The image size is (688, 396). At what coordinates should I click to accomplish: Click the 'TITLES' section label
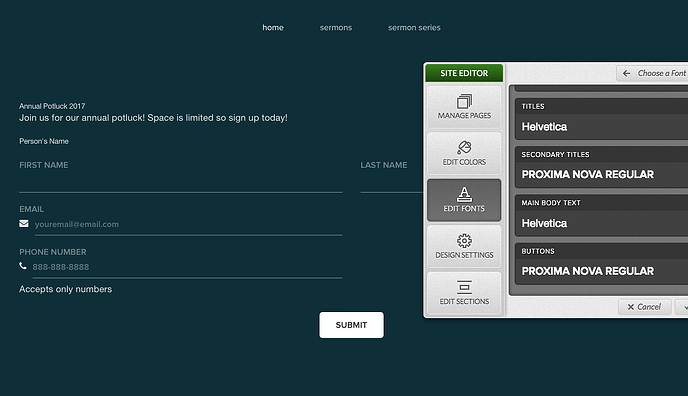533,107
